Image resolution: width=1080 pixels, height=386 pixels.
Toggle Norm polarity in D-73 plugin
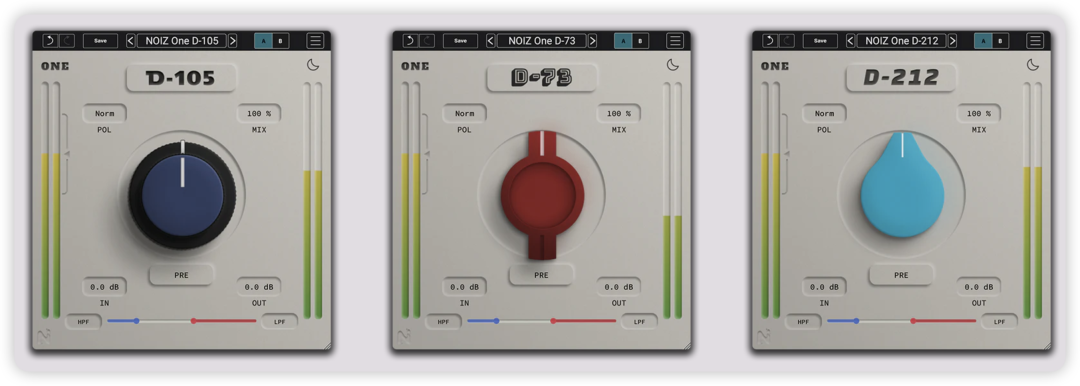coord(464,114)
